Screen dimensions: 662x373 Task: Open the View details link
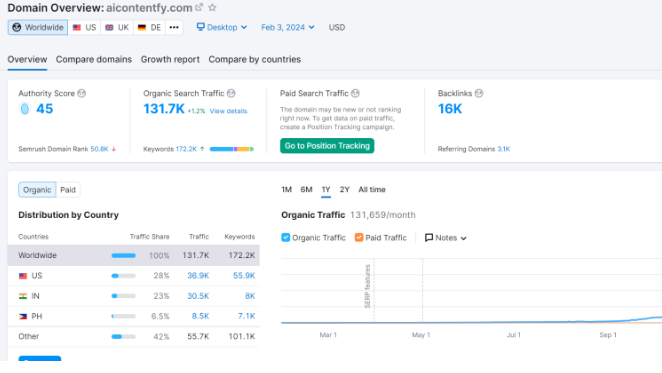(x=228, y=111)
